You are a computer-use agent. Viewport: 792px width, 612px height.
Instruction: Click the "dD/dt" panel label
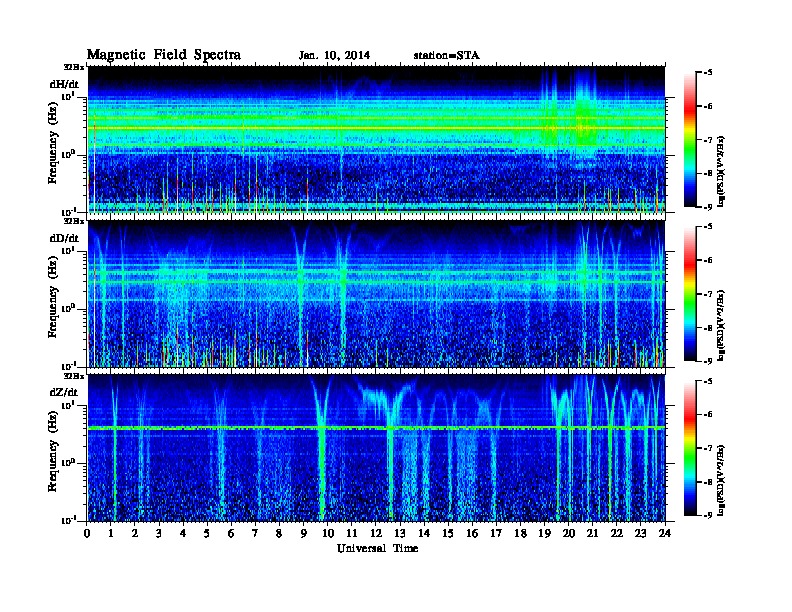tap(64, 238)
